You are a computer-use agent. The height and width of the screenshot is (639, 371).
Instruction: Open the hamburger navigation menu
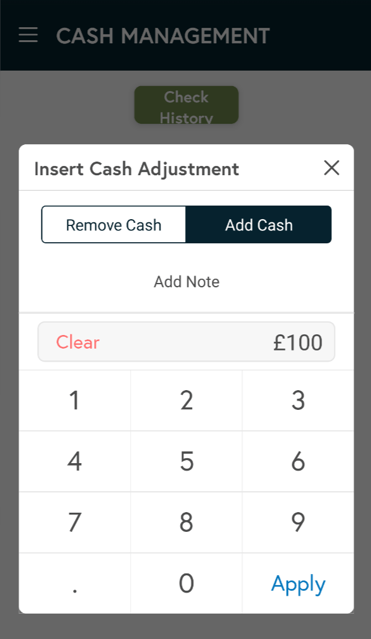pos(28,35)
